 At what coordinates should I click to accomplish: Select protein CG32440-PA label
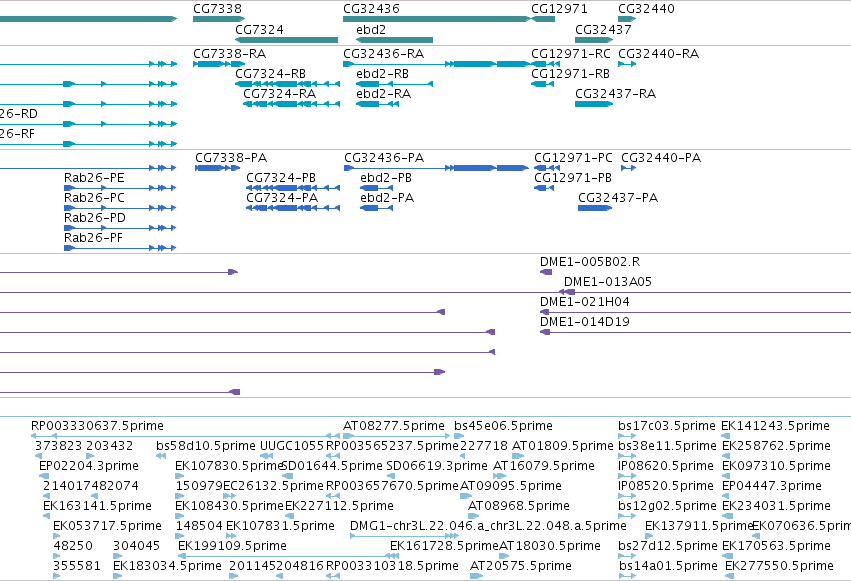(x=661, y=158)
